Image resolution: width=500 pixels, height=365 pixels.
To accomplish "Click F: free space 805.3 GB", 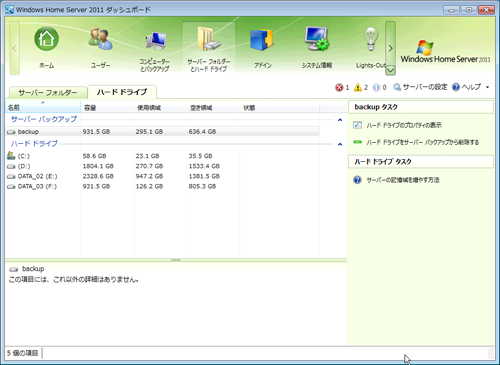I will click(202, 186).
